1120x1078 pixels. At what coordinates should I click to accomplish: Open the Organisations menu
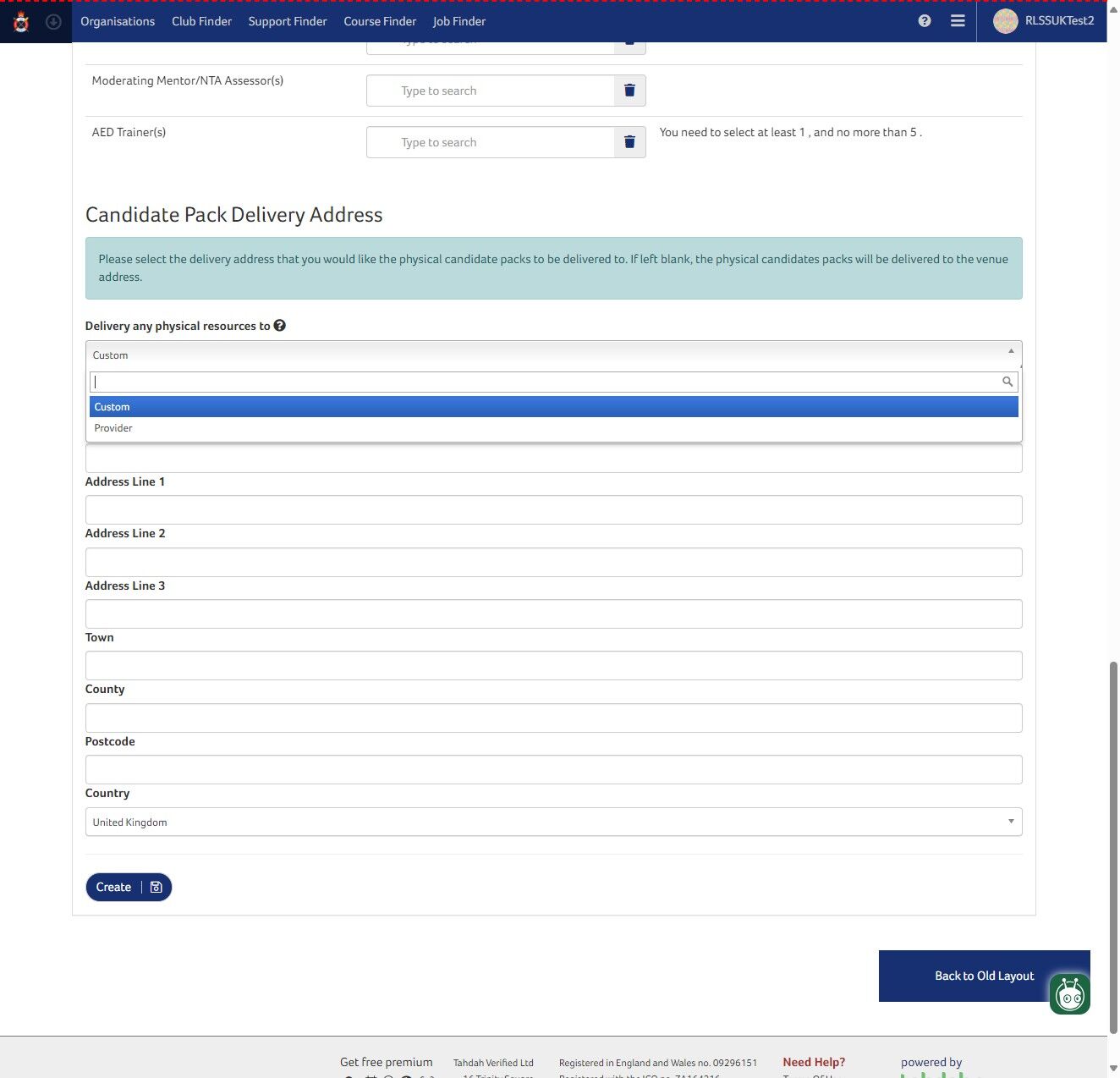pyautogui.click(x=117, y=21)
